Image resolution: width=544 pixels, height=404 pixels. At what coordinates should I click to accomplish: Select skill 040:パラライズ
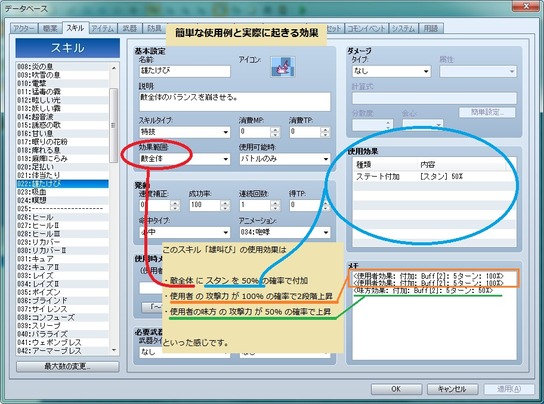pos(62,334)
